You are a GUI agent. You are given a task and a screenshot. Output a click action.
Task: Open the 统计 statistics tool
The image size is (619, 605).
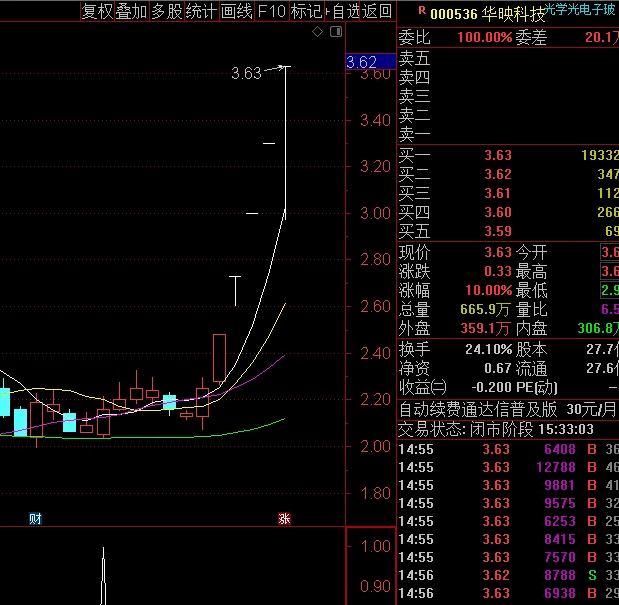[x=200, y=11]
